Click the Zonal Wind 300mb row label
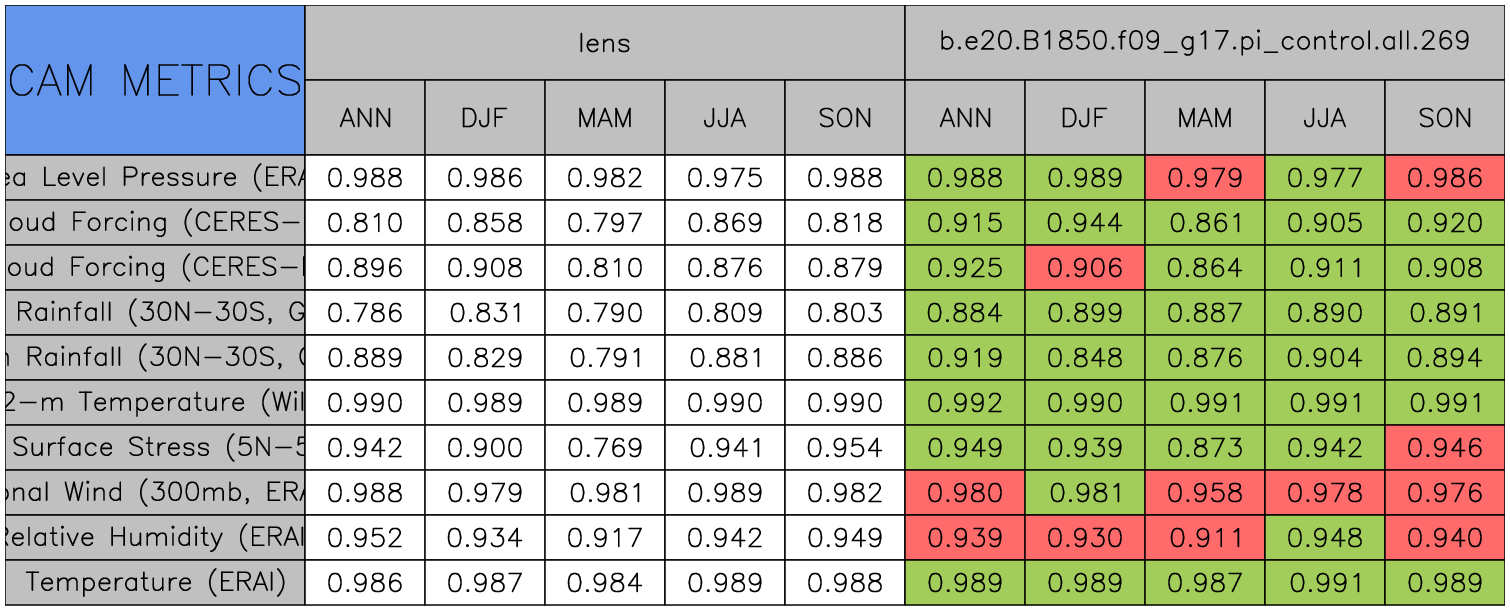The width and height of the screenshot is (1510, 611). (155, 493)
